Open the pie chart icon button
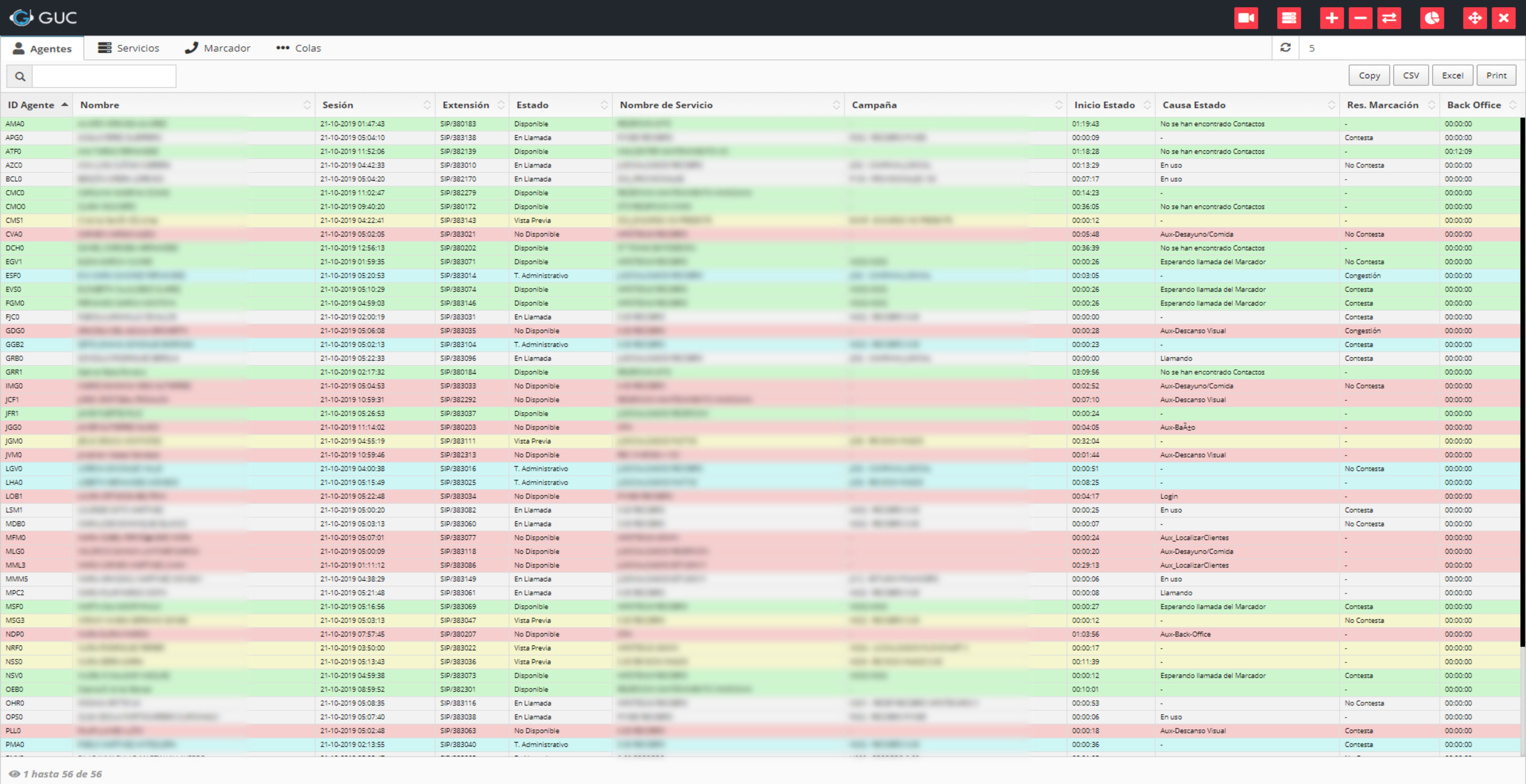 point(1432,18)
